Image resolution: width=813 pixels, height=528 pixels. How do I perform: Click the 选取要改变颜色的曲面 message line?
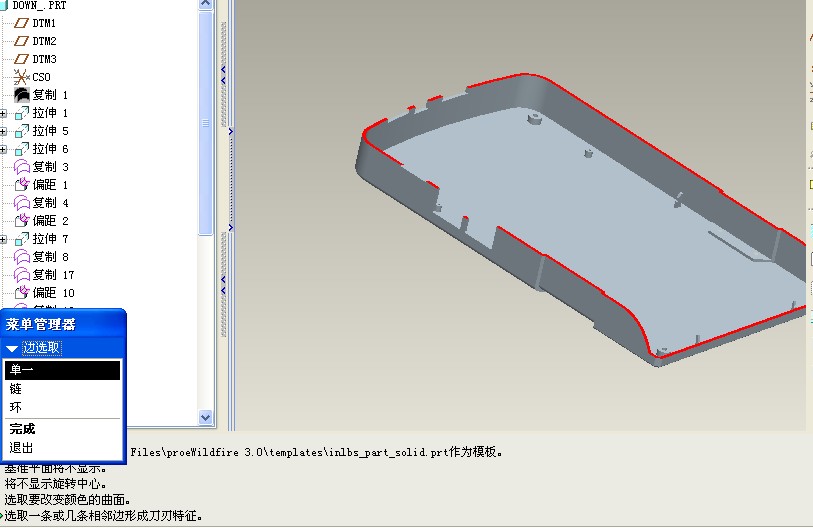pyautogui.click(x=67, y=500)
